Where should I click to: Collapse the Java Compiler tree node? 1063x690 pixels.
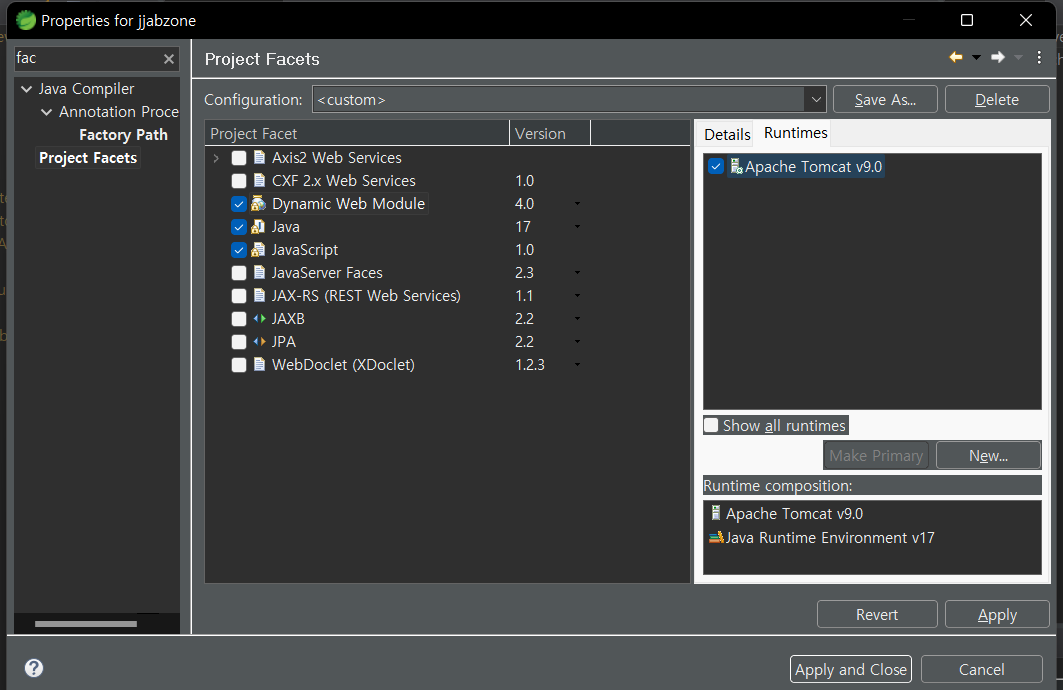coord(26,89)
